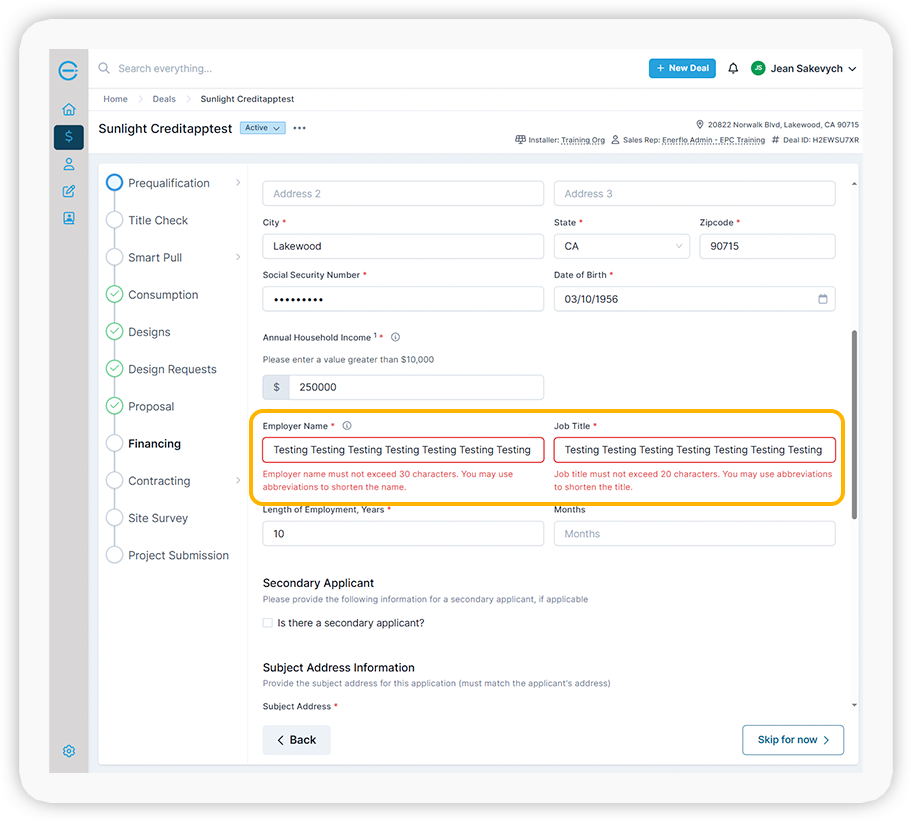Open the Contacts person icon in the sidebar
This screenshot has height=821, width=911.
click(68, 164)
